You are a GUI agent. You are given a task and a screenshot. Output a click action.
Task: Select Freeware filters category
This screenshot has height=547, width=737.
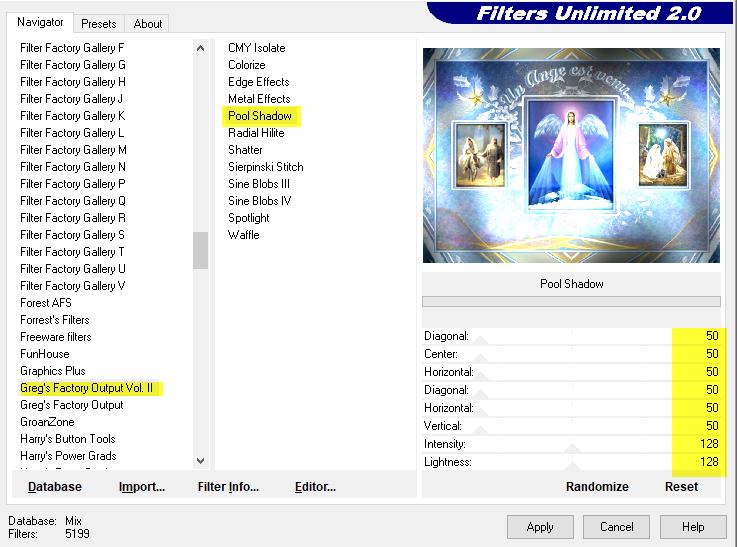pos(55,336)
